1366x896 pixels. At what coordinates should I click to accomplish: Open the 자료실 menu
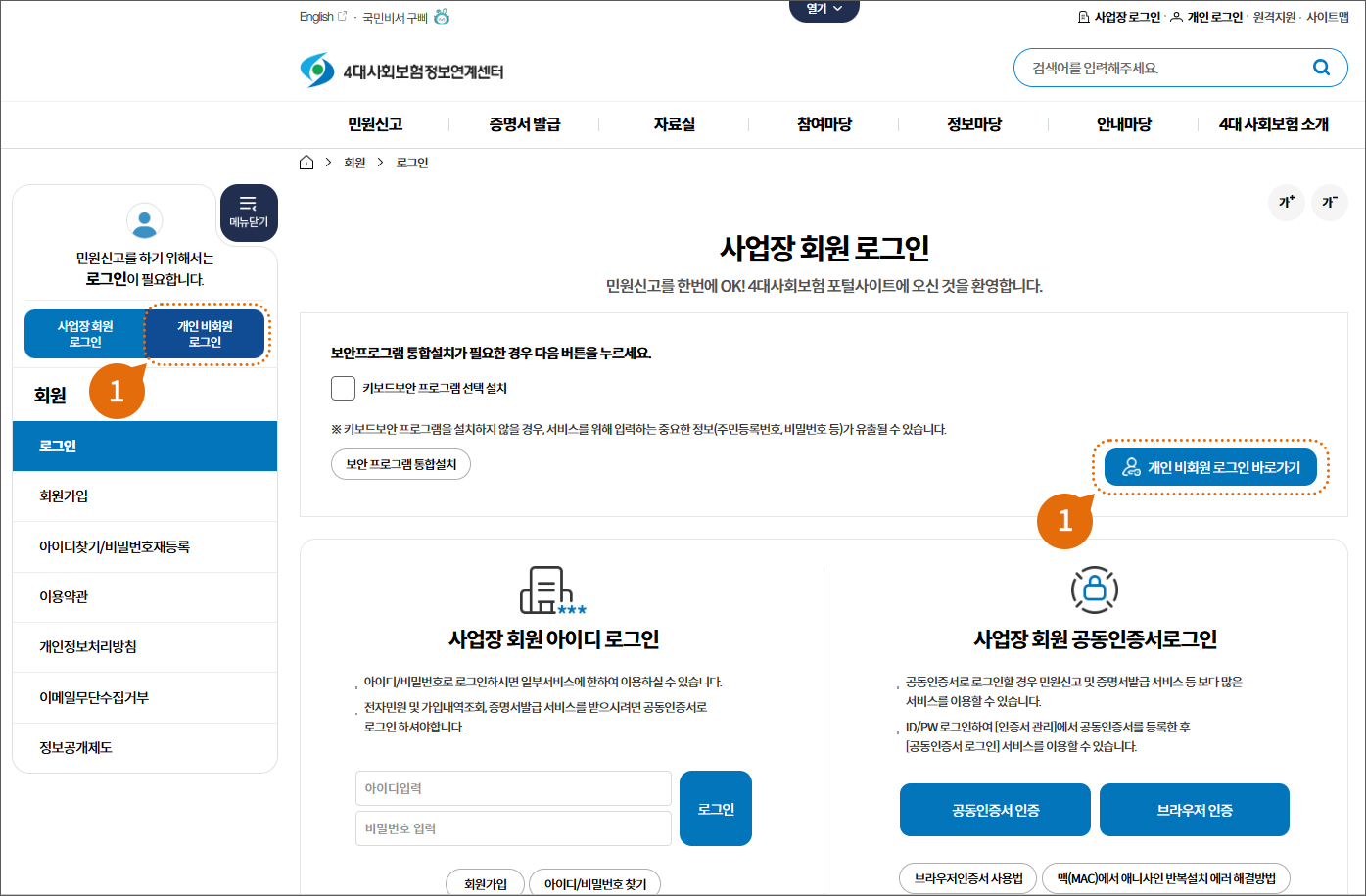675,124
